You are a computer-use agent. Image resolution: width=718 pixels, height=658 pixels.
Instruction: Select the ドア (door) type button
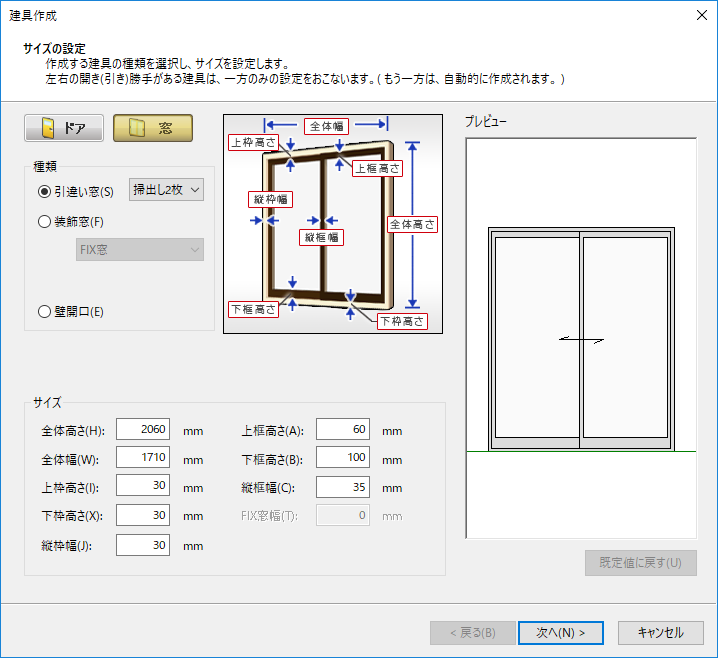(x=62, y=128)
